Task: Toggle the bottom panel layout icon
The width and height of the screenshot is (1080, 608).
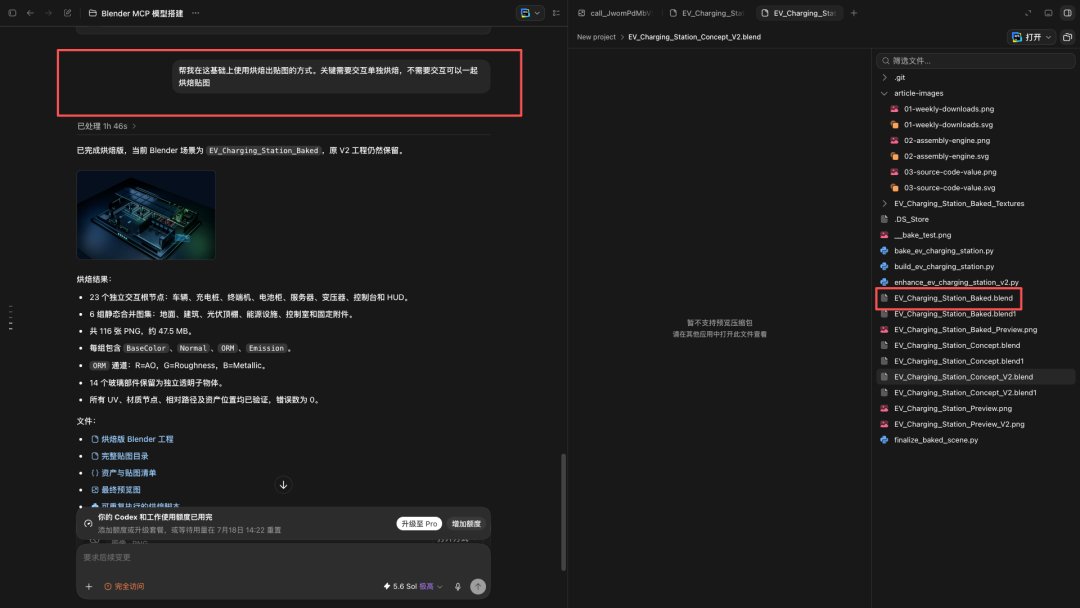Action: [x=1048, y=13]
